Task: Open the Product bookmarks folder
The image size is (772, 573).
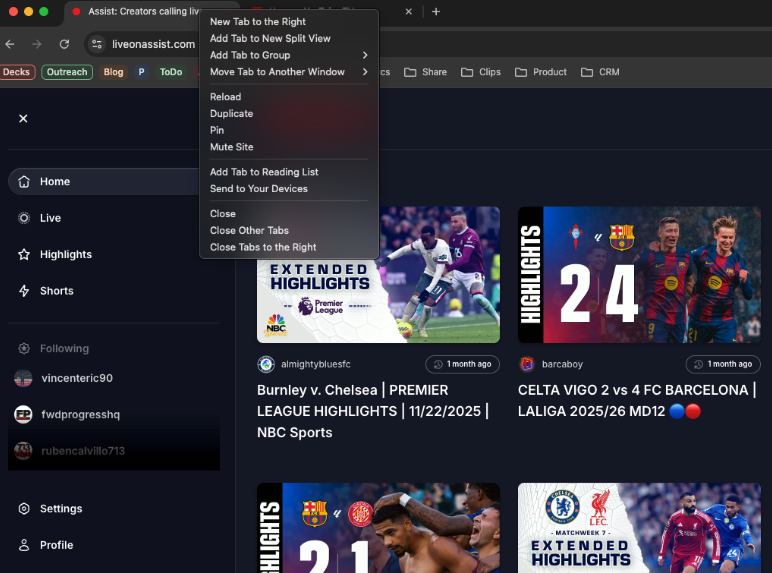Action: tap(541, 72)
